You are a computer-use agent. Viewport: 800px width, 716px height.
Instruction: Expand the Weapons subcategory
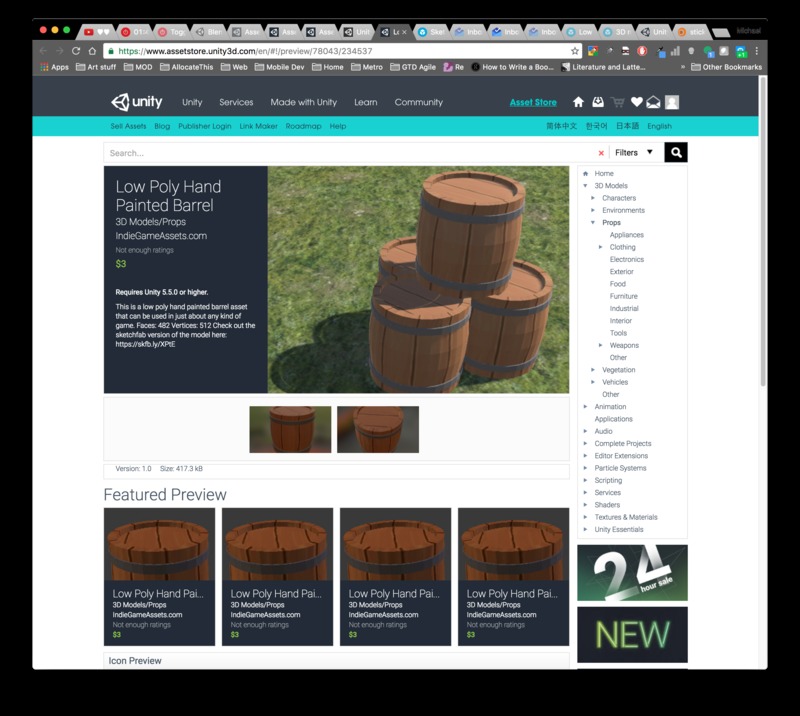coord(601,345)
